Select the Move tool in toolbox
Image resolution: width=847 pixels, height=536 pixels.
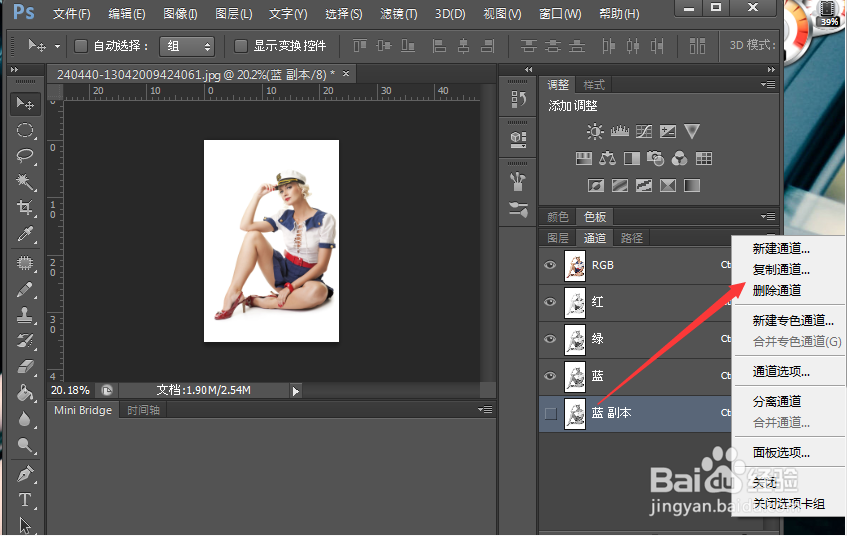click(24, 103)
